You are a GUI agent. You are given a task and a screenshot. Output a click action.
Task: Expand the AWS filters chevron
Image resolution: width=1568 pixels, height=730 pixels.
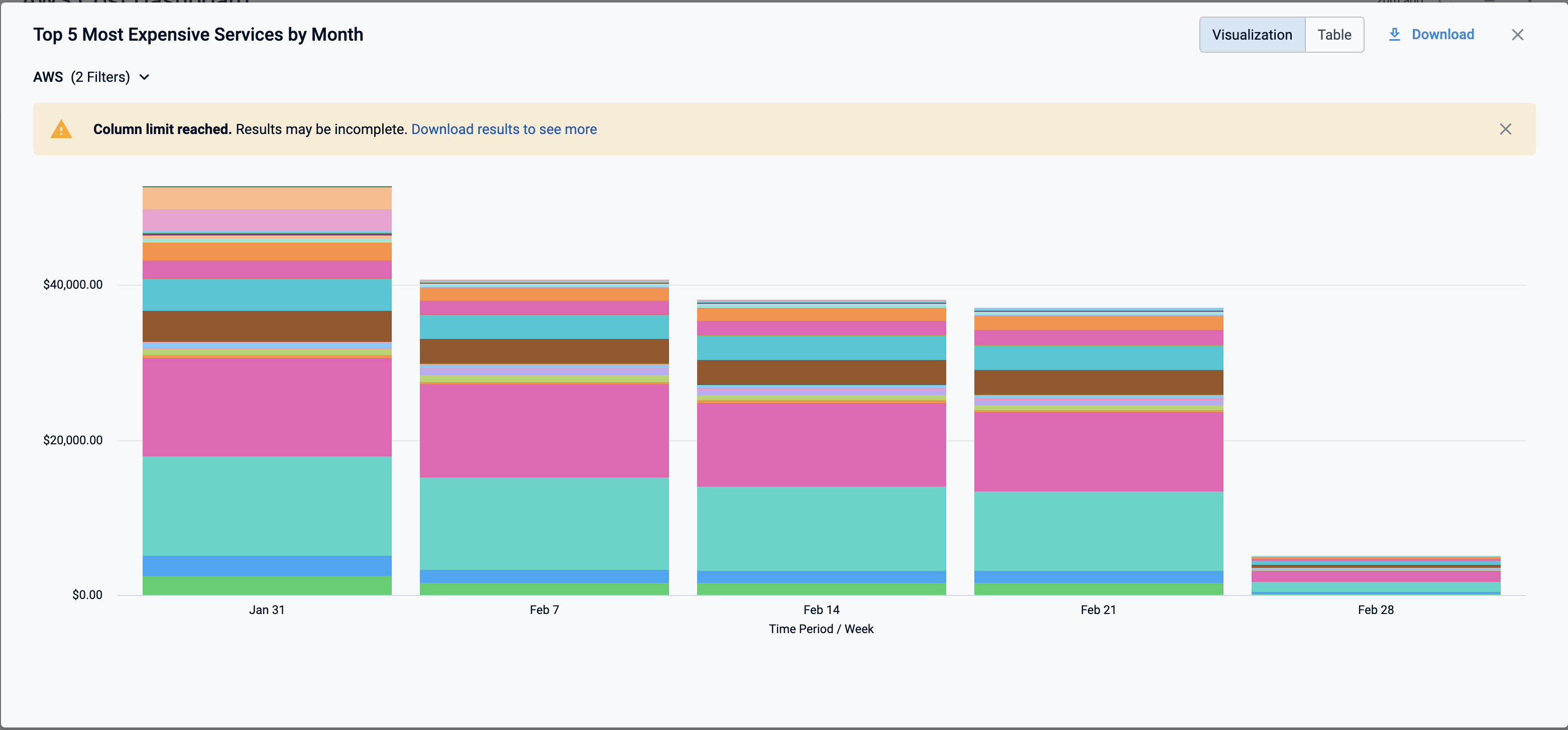click(144, 77)
